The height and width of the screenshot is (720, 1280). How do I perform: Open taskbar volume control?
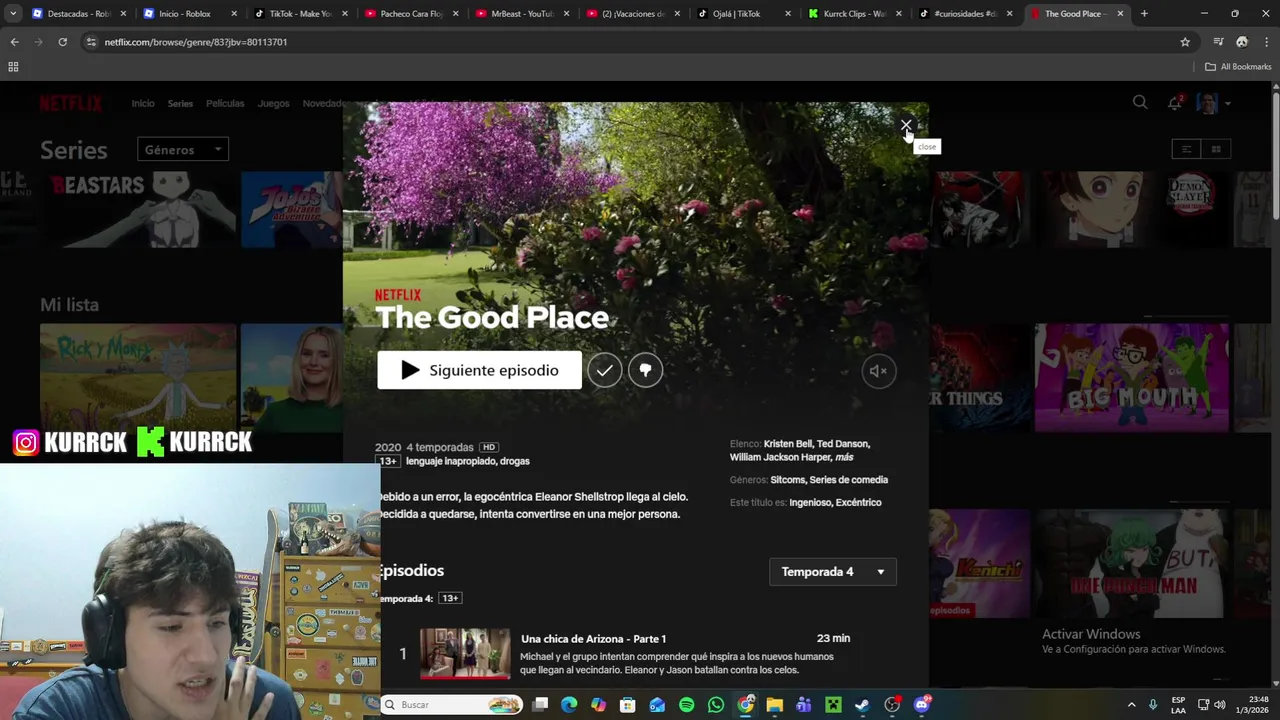1219,705
